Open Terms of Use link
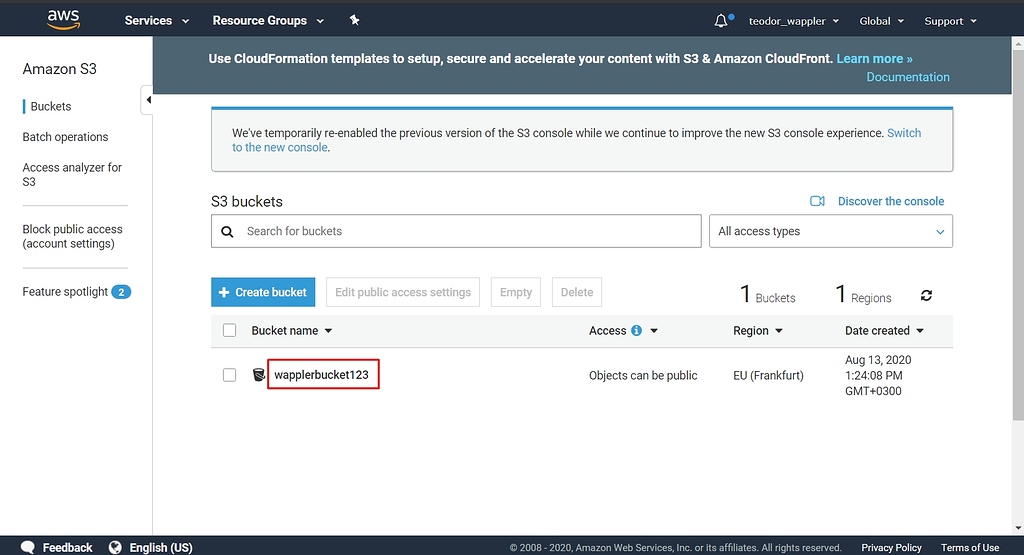The height and width of the screenshot is (555, 1024). point(970,548)
